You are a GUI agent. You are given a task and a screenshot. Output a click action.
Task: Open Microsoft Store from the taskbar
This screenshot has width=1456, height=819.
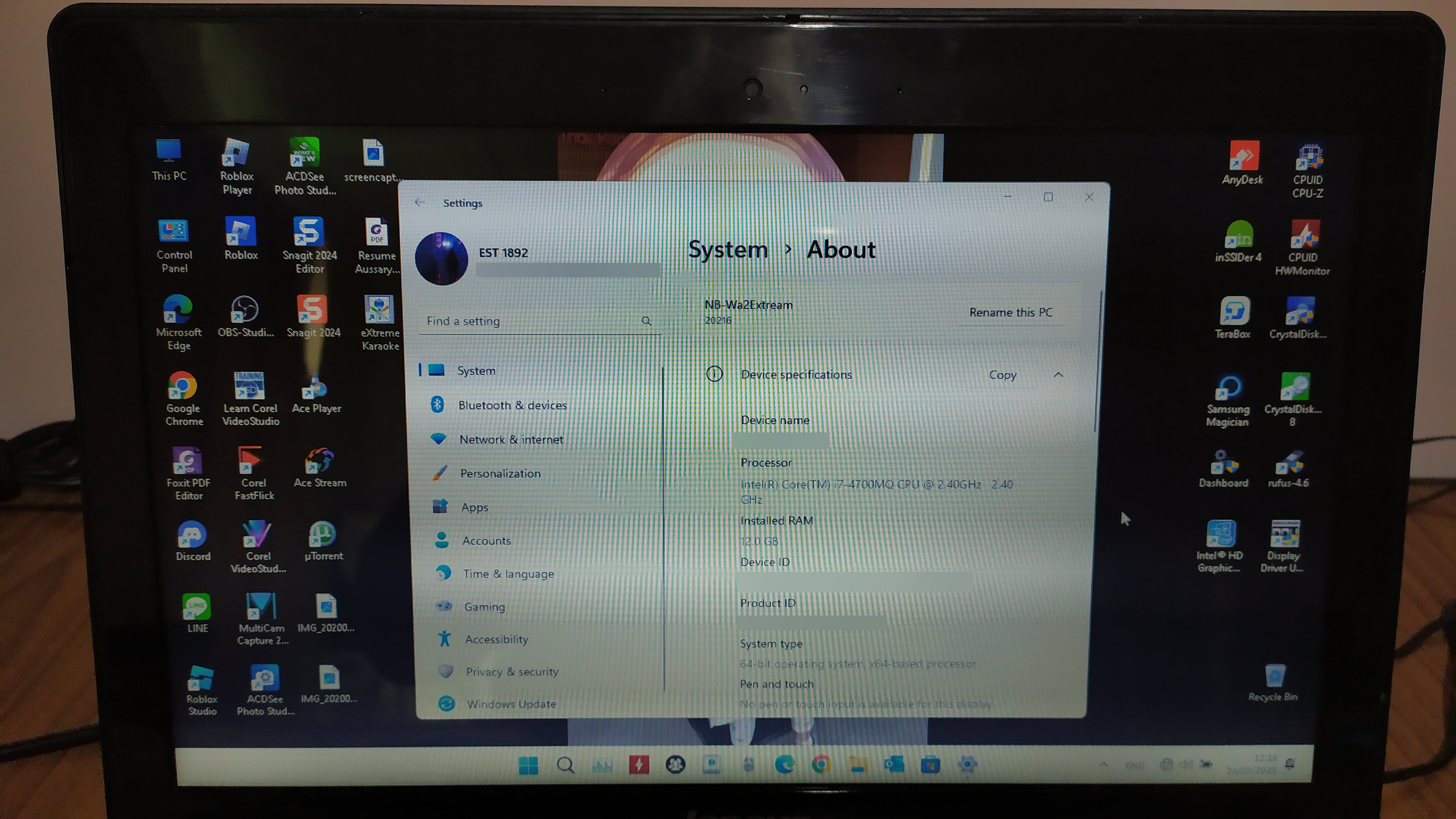tap(930, 765)
